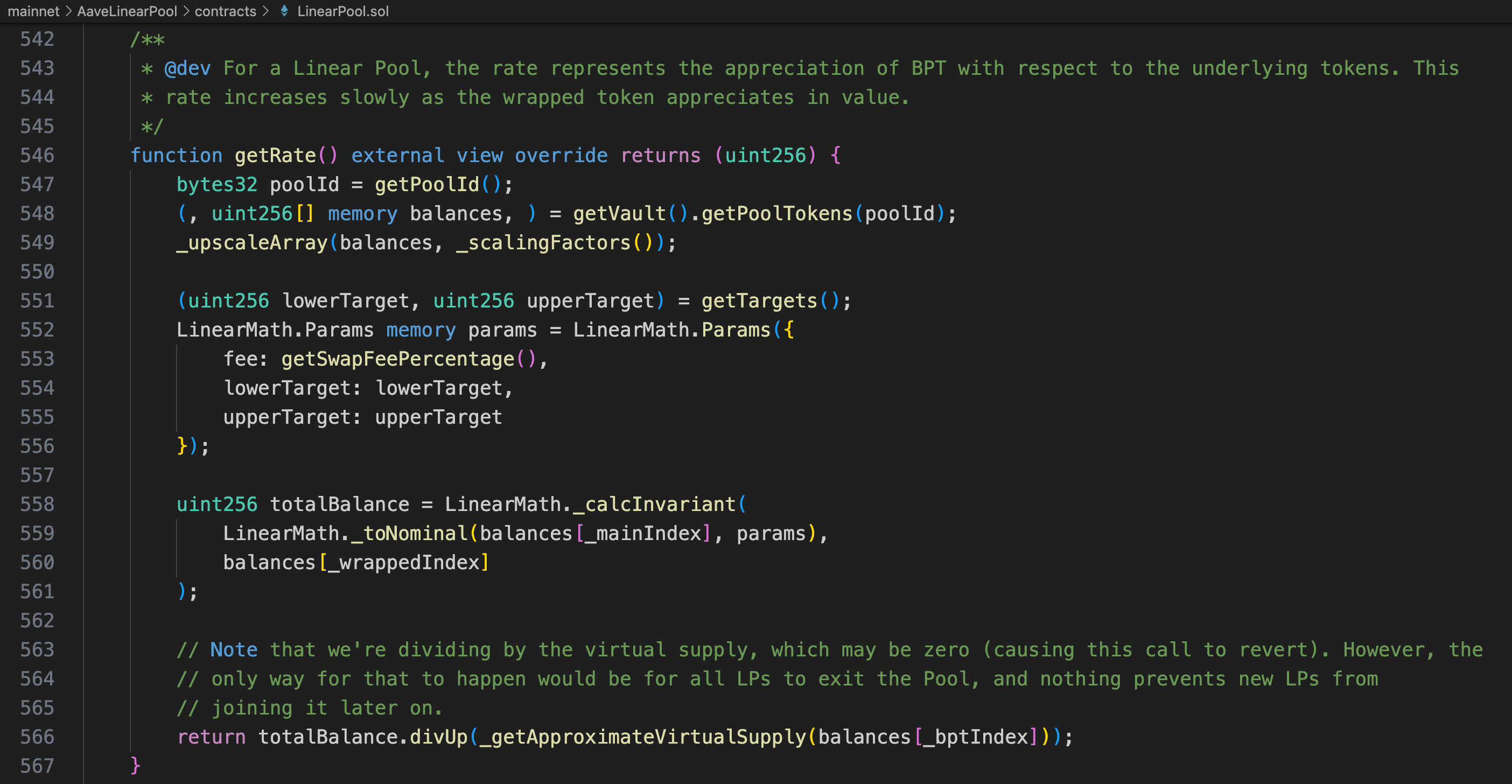Click the _calcInvariant method name
1512x784 pixels.
pyautogui.click(x=654, y=504)
